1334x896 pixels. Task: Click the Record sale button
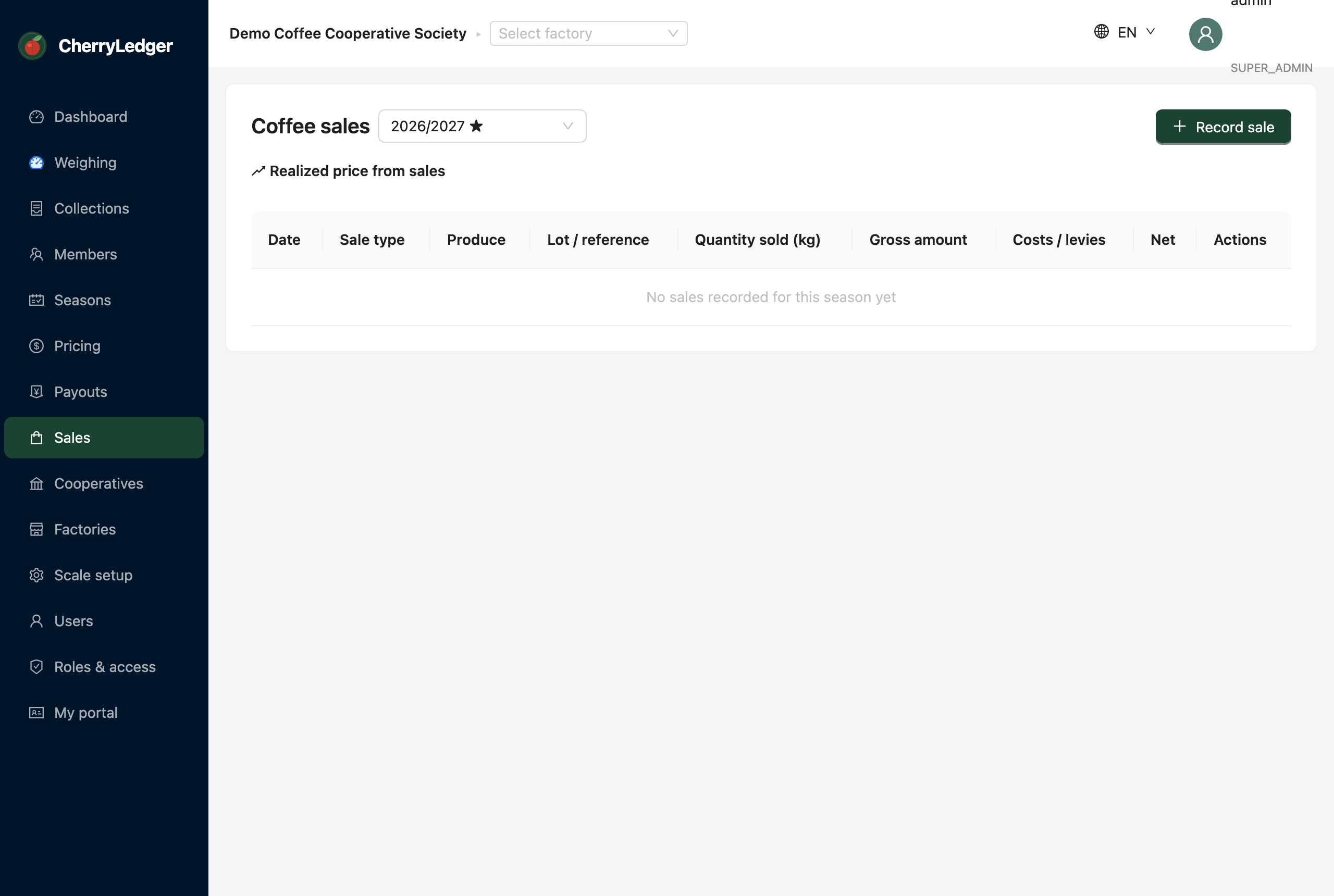pos(1222,126)
